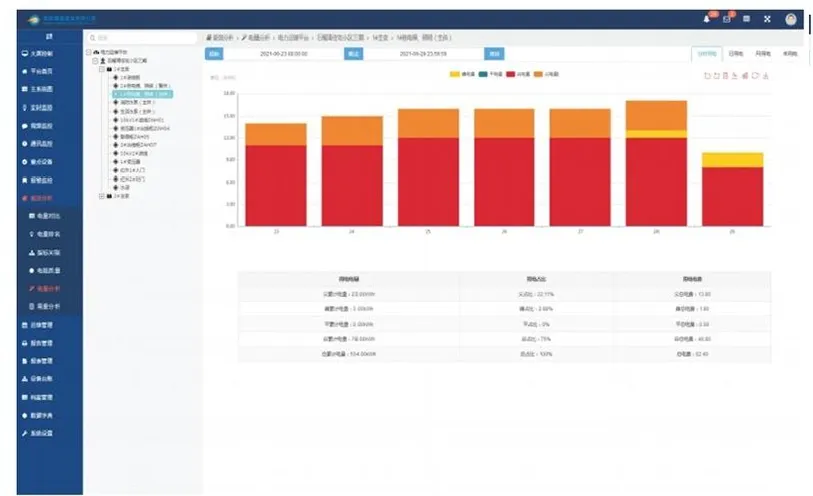Screen dimensions: 813x496
Task: Open the message inbox icon with badge
Action: point(728,18)
